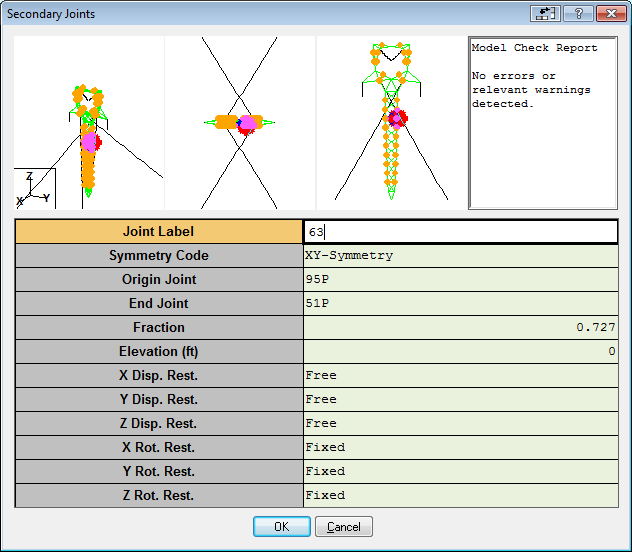Click the Secondary Joints window title
632x552 pixels.
(51, 14)
